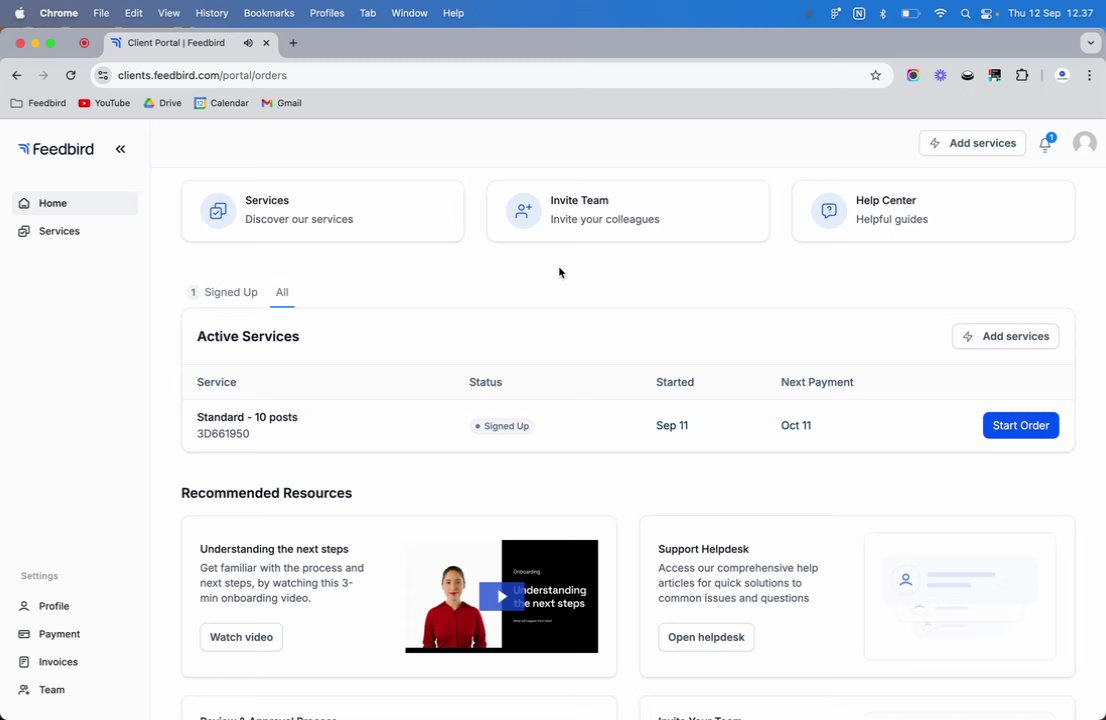
Task: Click the Start Order button
Action: (1021, 425)
